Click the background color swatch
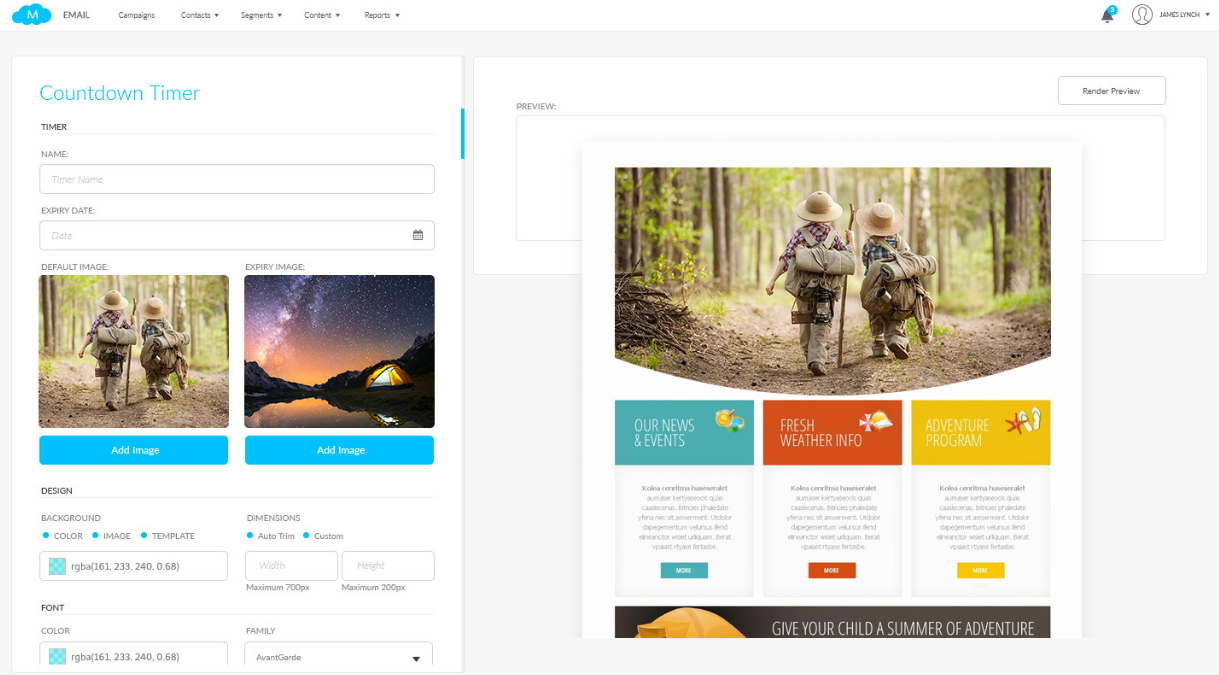Image resolution: width=1219 pixels, height=675 pixels. (57, 567)
